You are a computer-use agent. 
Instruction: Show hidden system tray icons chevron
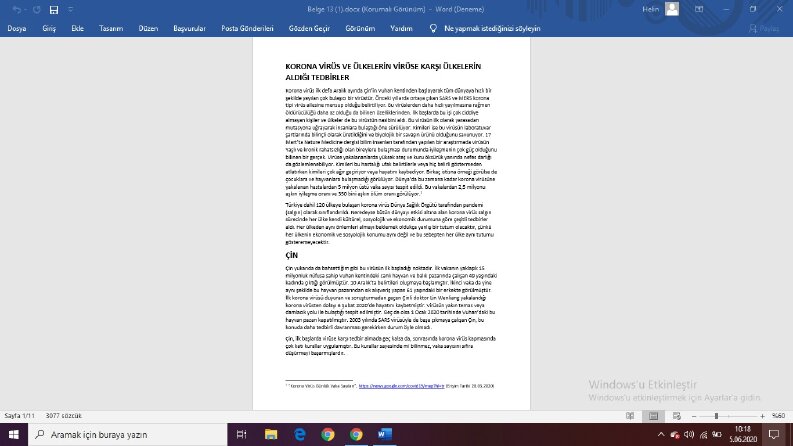[660, 434]
